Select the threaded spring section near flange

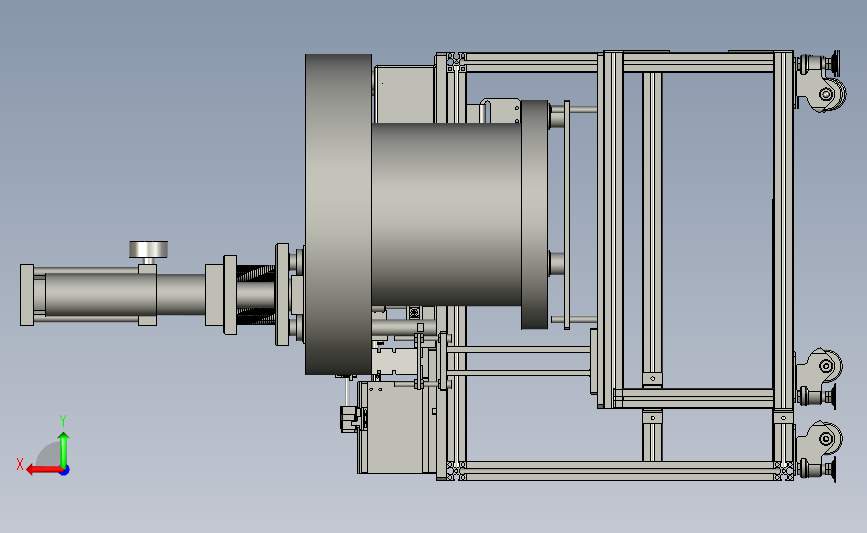[x=255, y=295]
